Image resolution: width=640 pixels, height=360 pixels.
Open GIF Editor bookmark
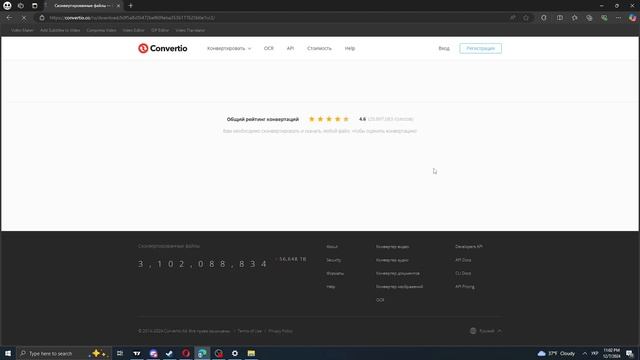point(160,30)
